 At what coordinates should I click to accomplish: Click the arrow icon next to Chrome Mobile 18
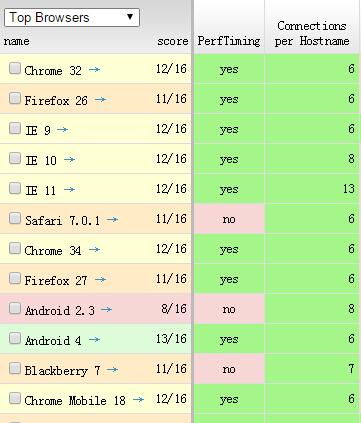coord(138,399)
